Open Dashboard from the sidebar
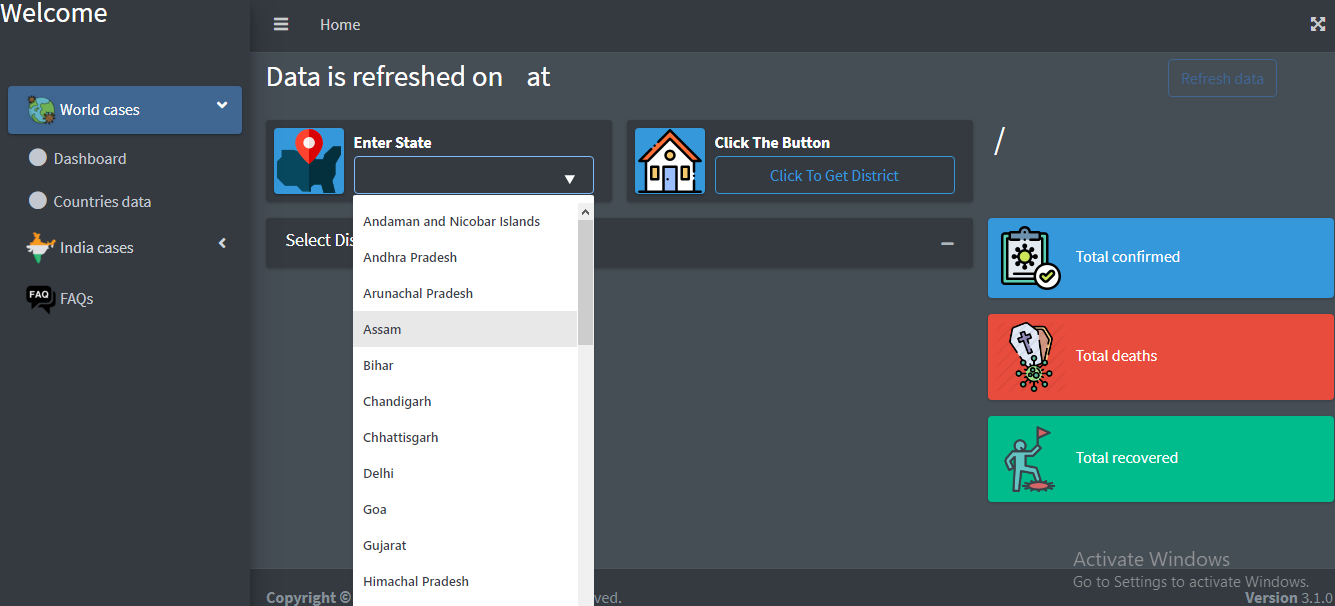The image size is (1335, 606). click(89, 158)
